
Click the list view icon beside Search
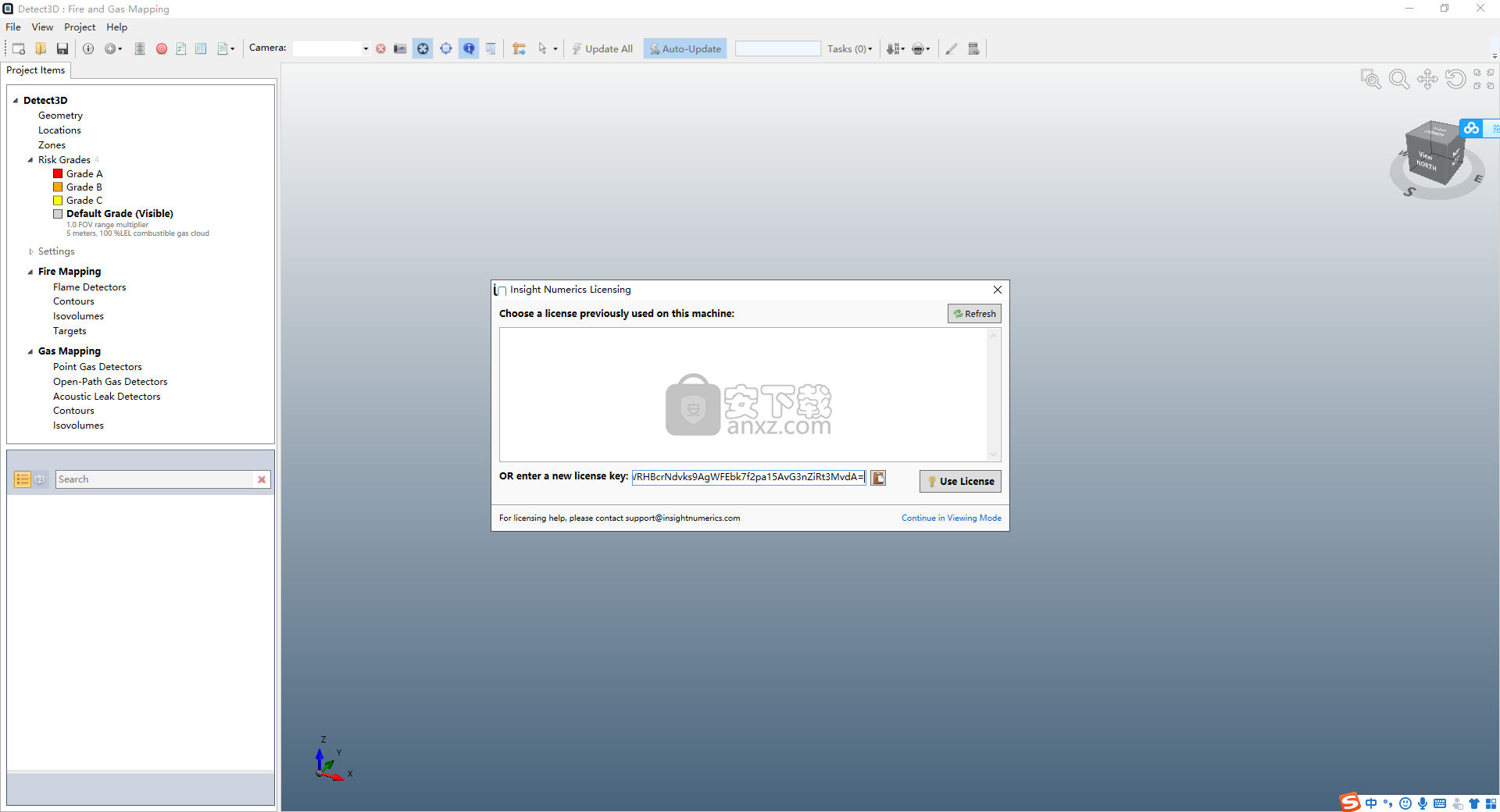[22, 479]
